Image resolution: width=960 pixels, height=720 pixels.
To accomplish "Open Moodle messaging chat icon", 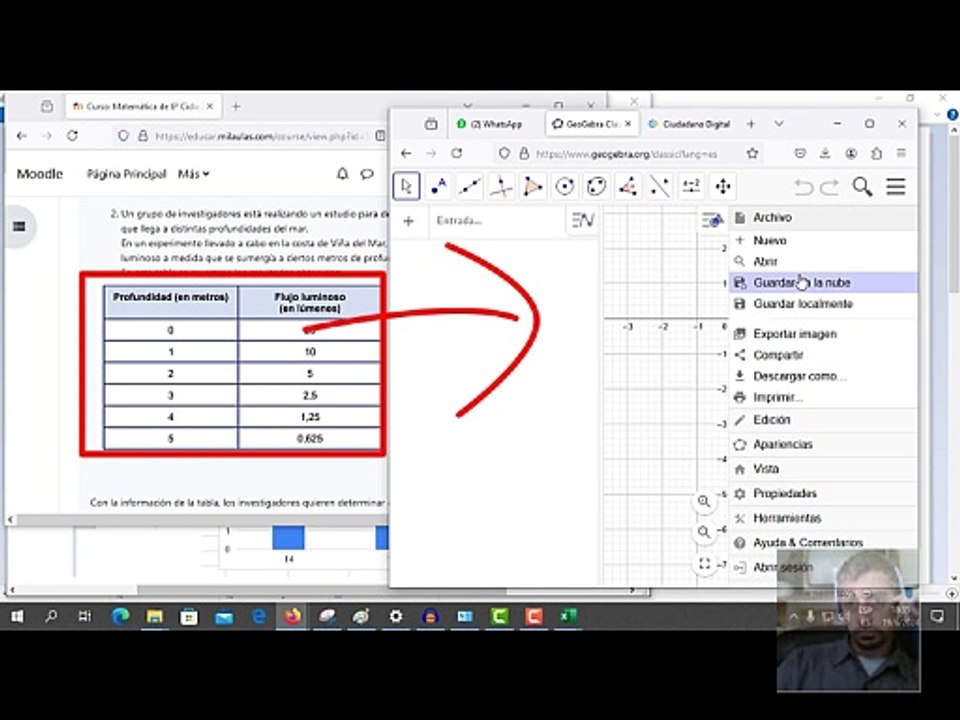I will pyautogui.click(x=367, y=174).
